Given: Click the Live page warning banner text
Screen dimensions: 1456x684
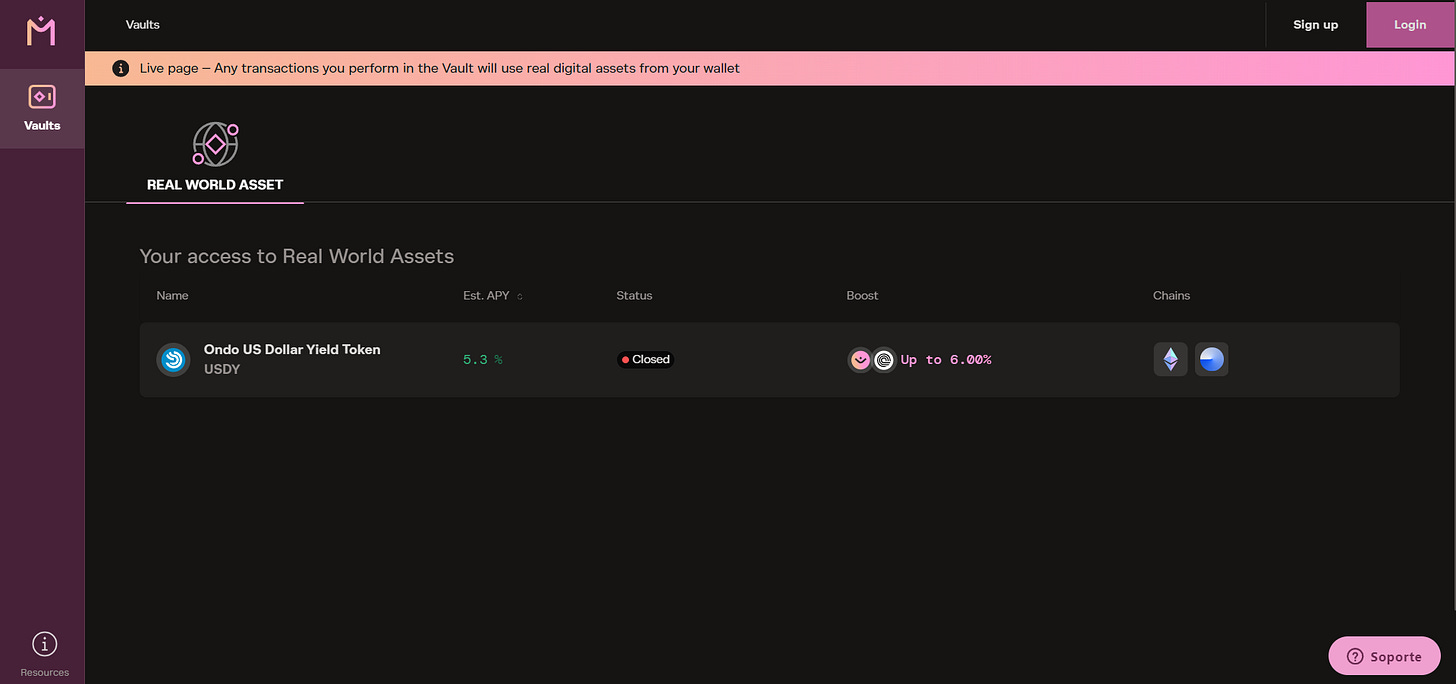Looking at the screenshot, I should click(440, 69).
